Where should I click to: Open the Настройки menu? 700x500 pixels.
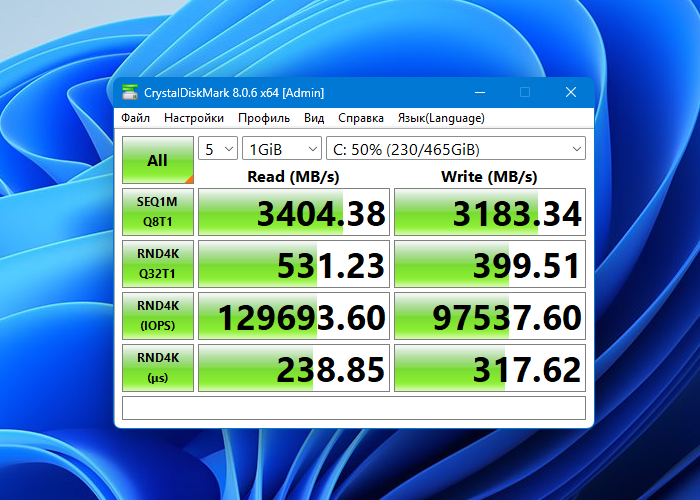pyautogui.click(x=194, y=118)
